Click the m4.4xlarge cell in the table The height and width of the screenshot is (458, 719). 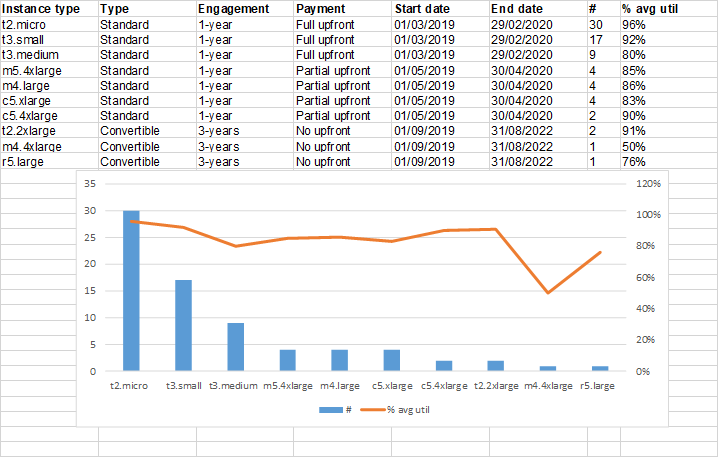(x=50, y=147)
